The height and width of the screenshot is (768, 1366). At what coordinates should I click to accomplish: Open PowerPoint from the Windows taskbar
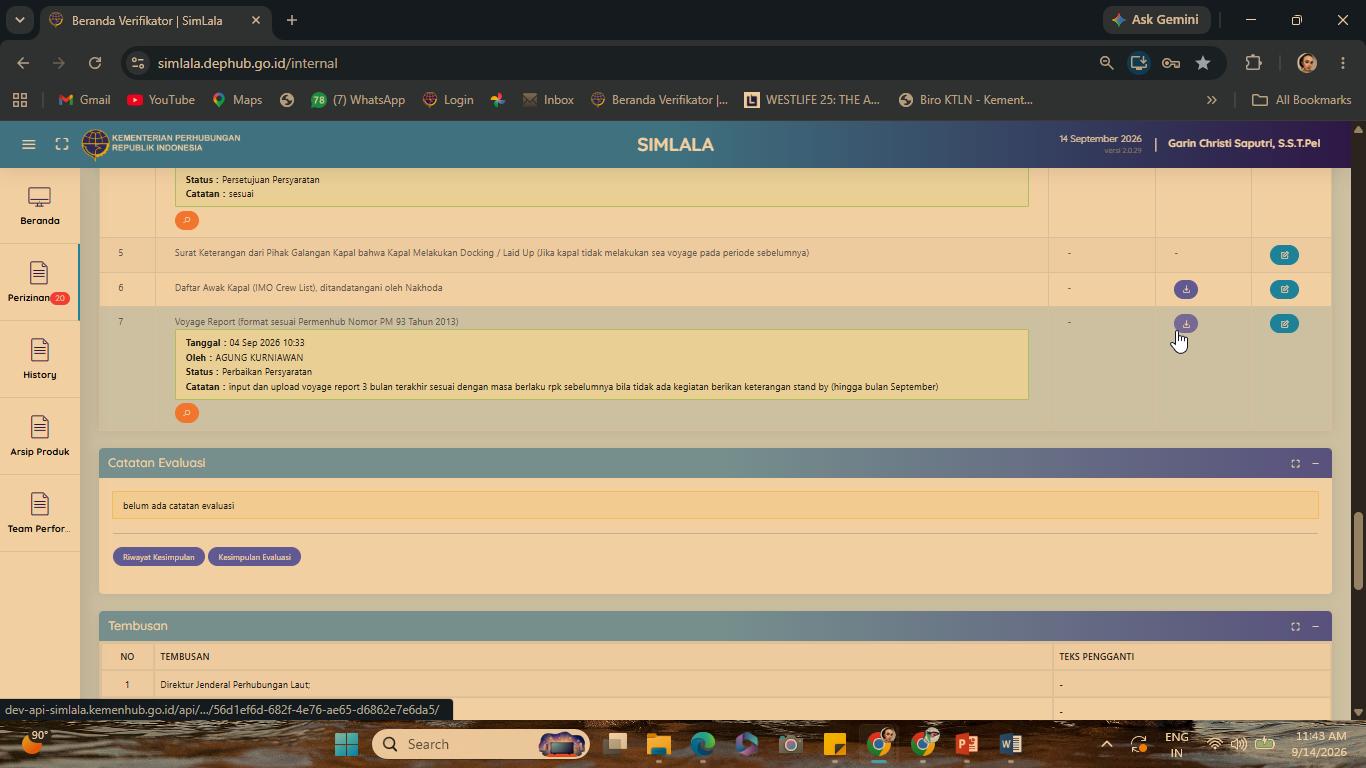click(x=966, y=744)
